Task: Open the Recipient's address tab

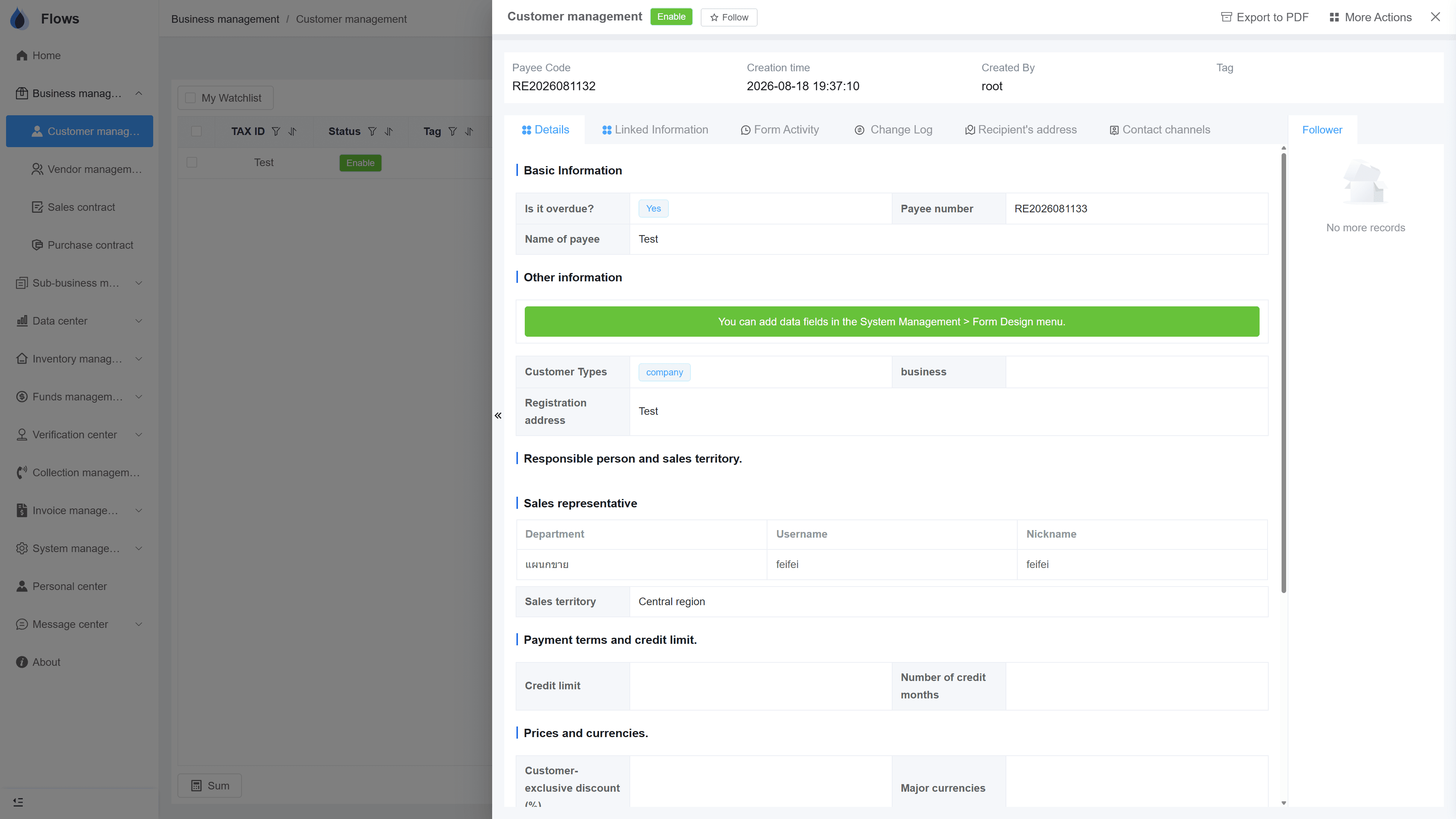Action: [1021, 129]
